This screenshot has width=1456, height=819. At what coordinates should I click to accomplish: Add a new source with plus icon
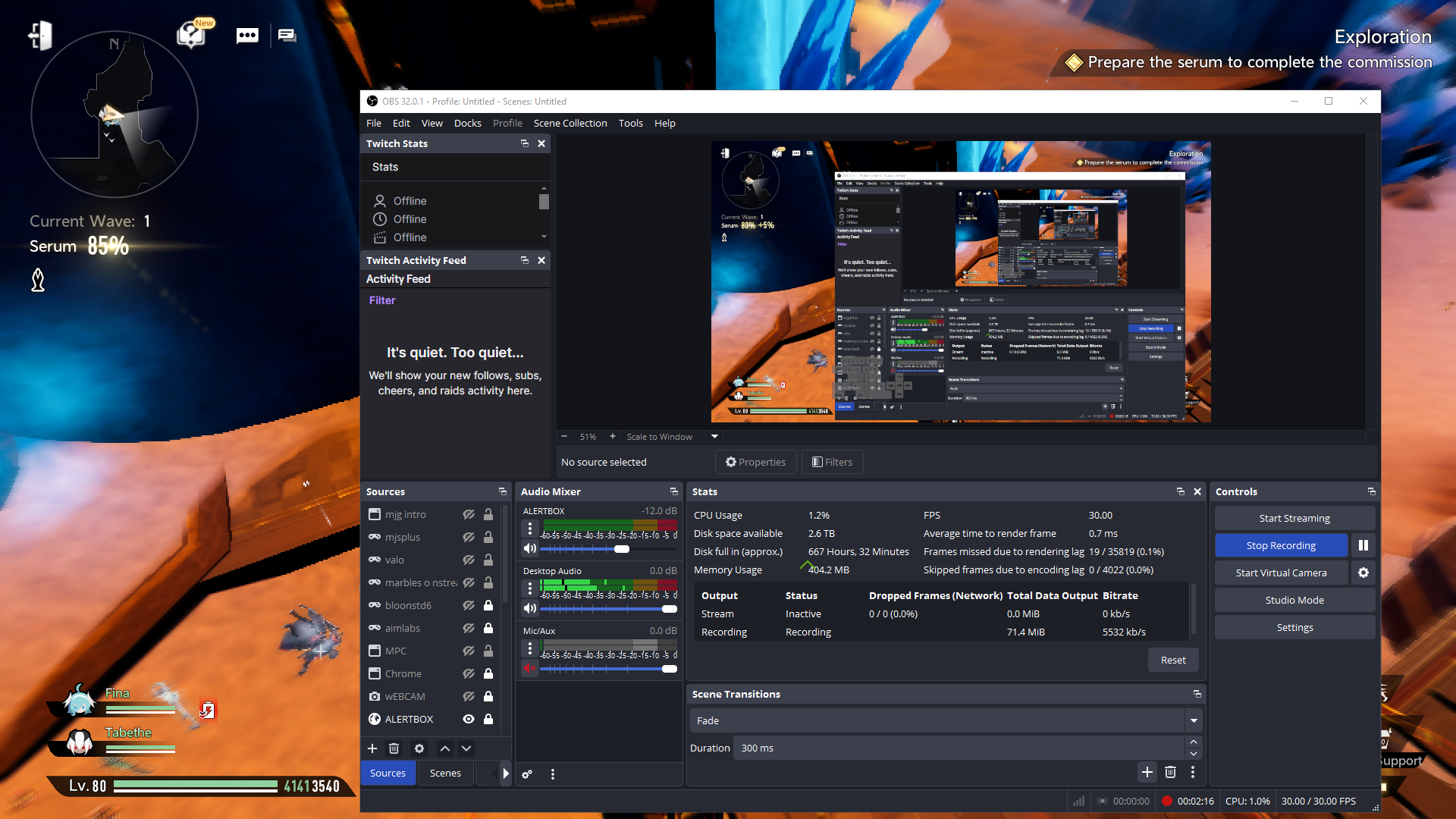tap(372, 748)
